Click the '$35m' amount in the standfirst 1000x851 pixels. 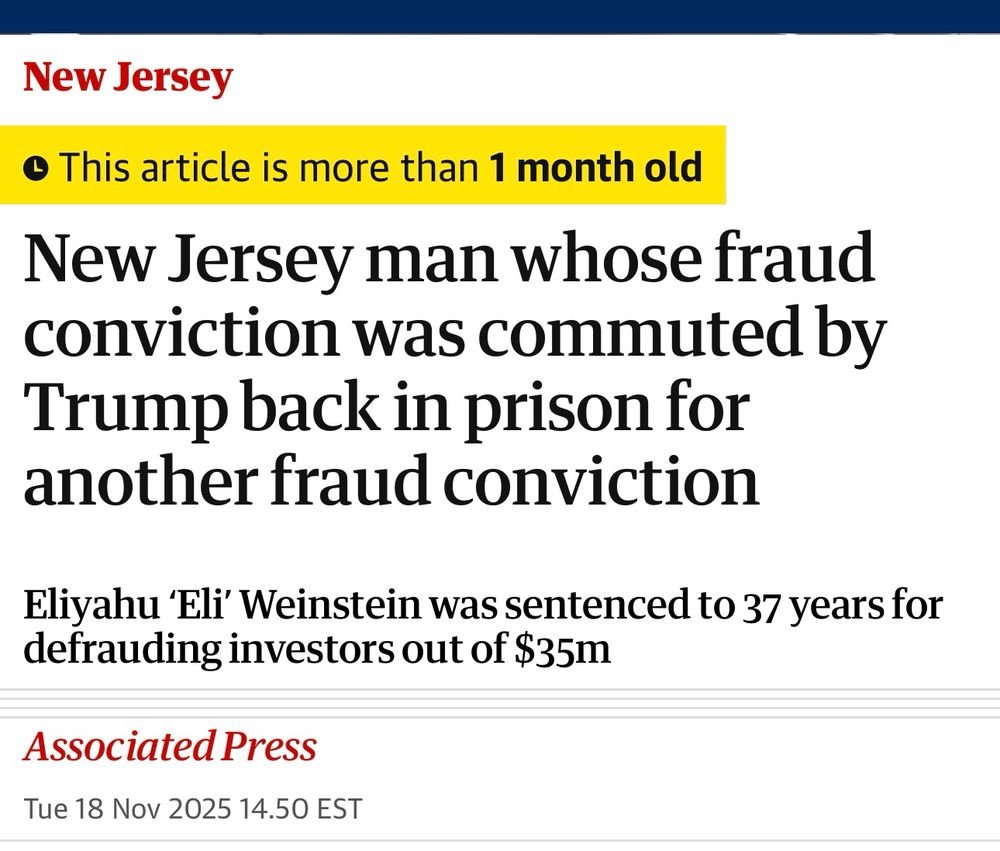point(565,650)
